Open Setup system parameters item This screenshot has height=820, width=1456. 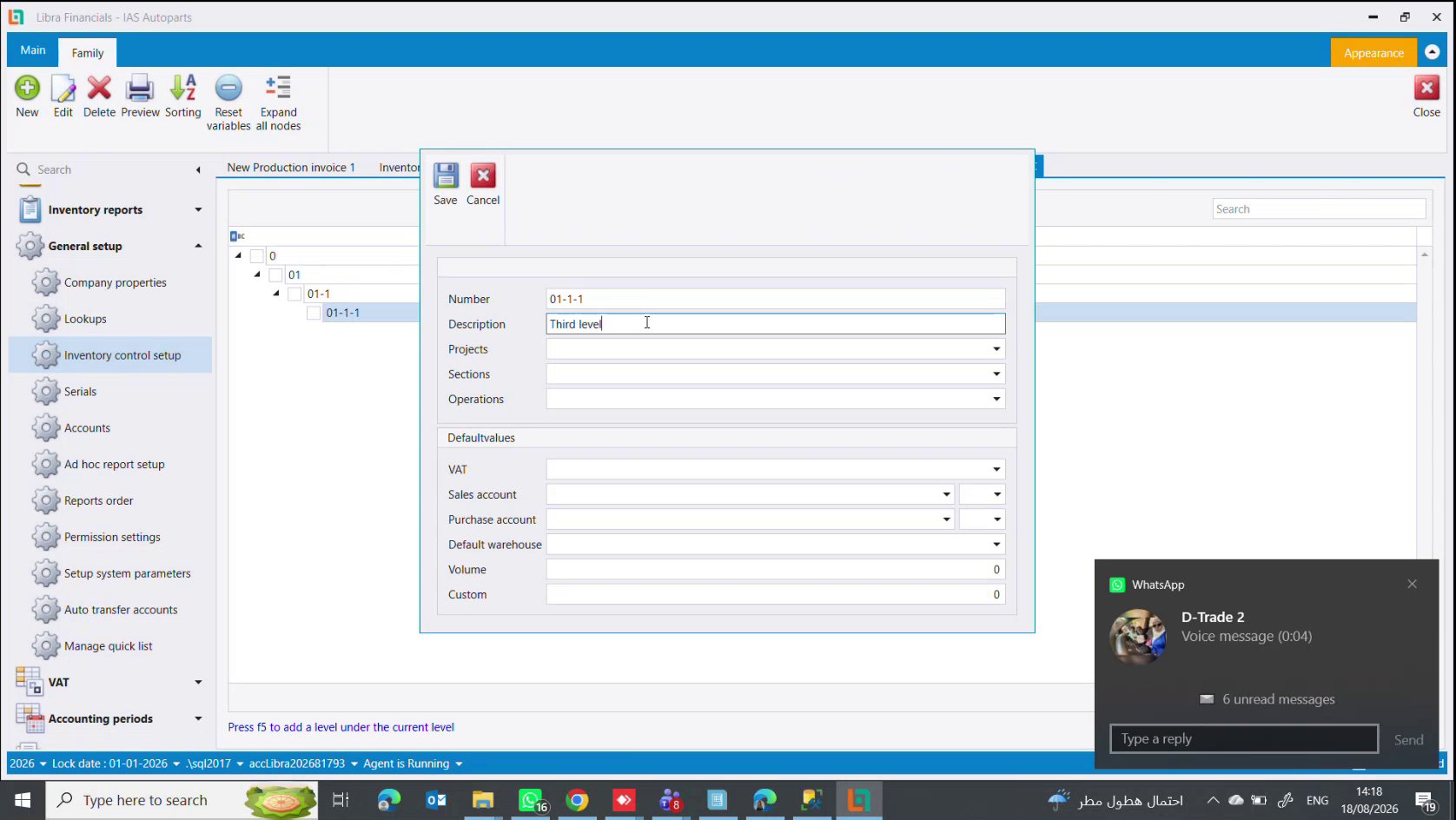[x=127, y=574]
